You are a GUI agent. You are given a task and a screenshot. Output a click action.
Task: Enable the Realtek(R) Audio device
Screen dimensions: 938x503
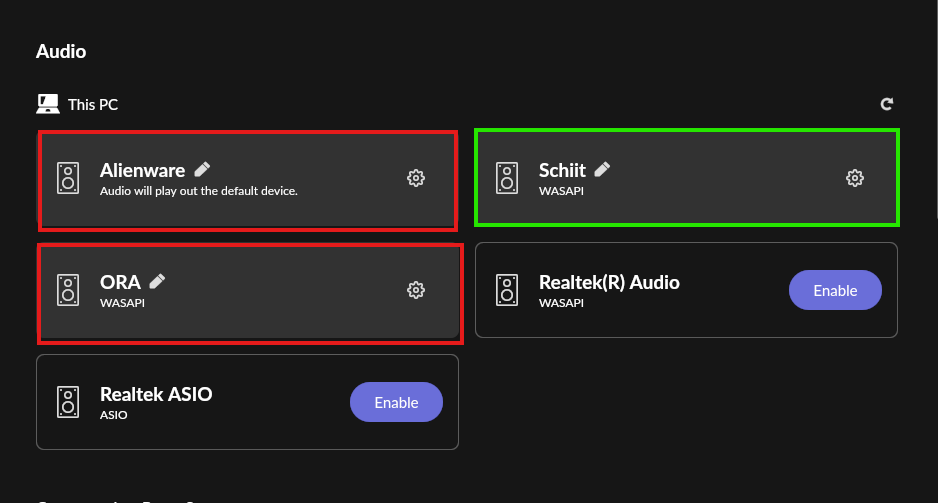tap(835, 290)
